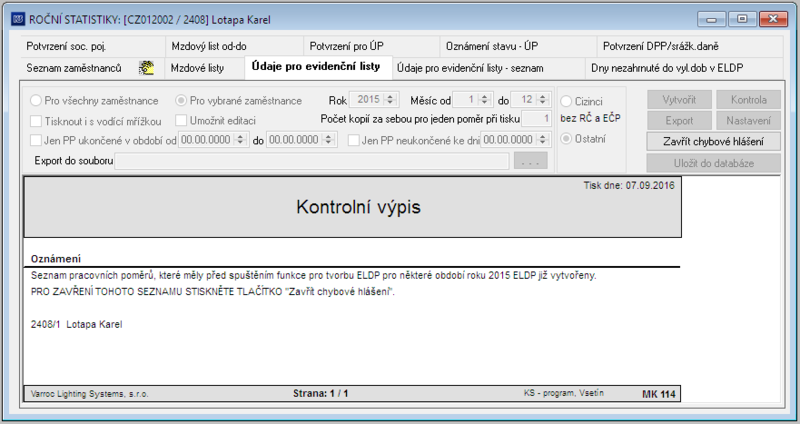Click Uložit do databáze button
Screen dimensions: 800x424
(713, 163)
